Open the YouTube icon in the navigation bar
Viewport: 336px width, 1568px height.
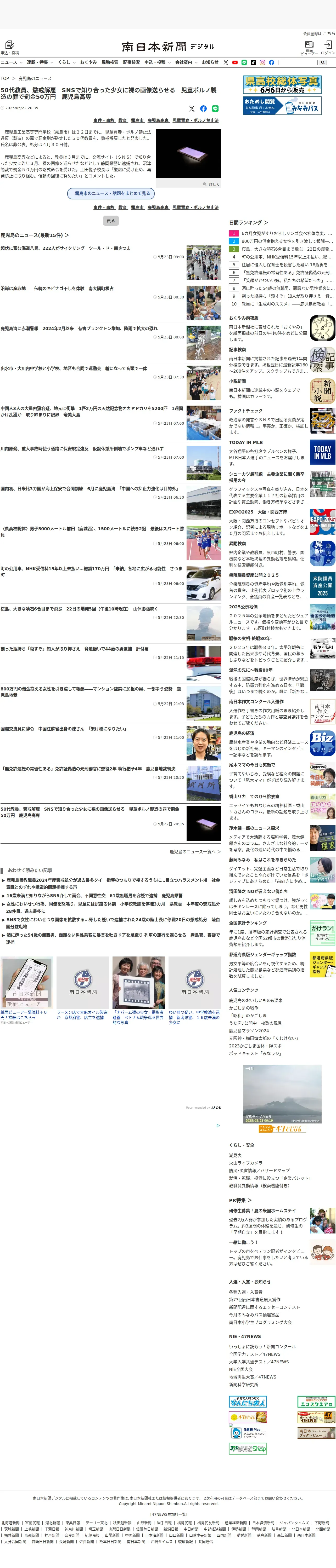point(235,62)
